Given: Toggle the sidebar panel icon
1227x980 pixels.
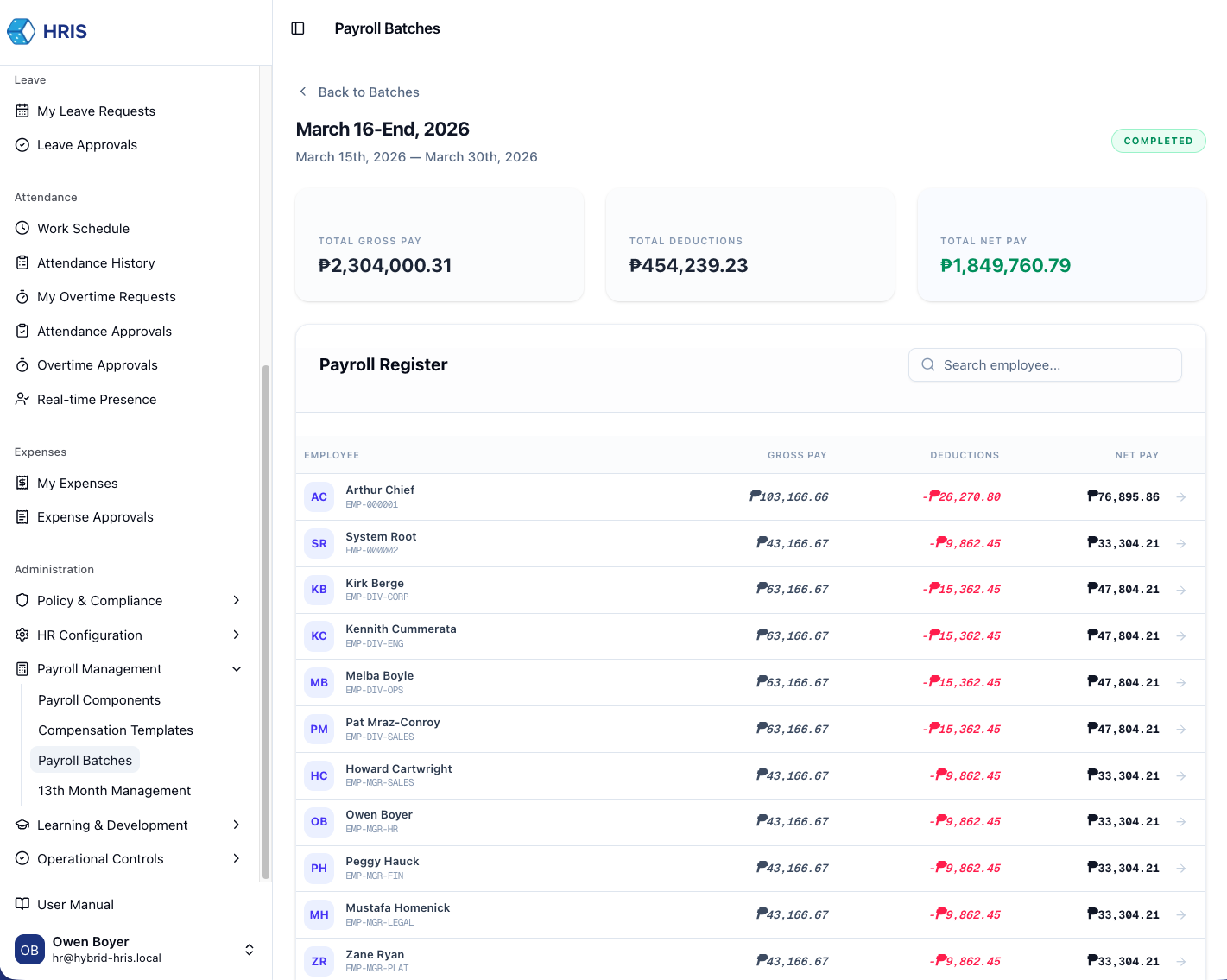Looking at the screenshot, I should point(298,28).
